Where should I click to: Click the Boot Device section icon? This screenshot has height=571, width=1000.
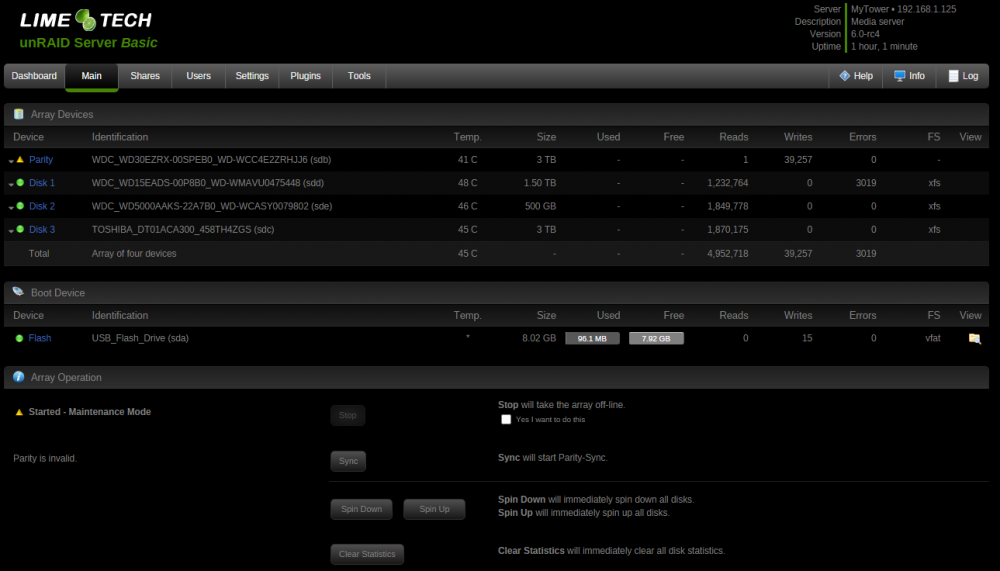(18, 292)
